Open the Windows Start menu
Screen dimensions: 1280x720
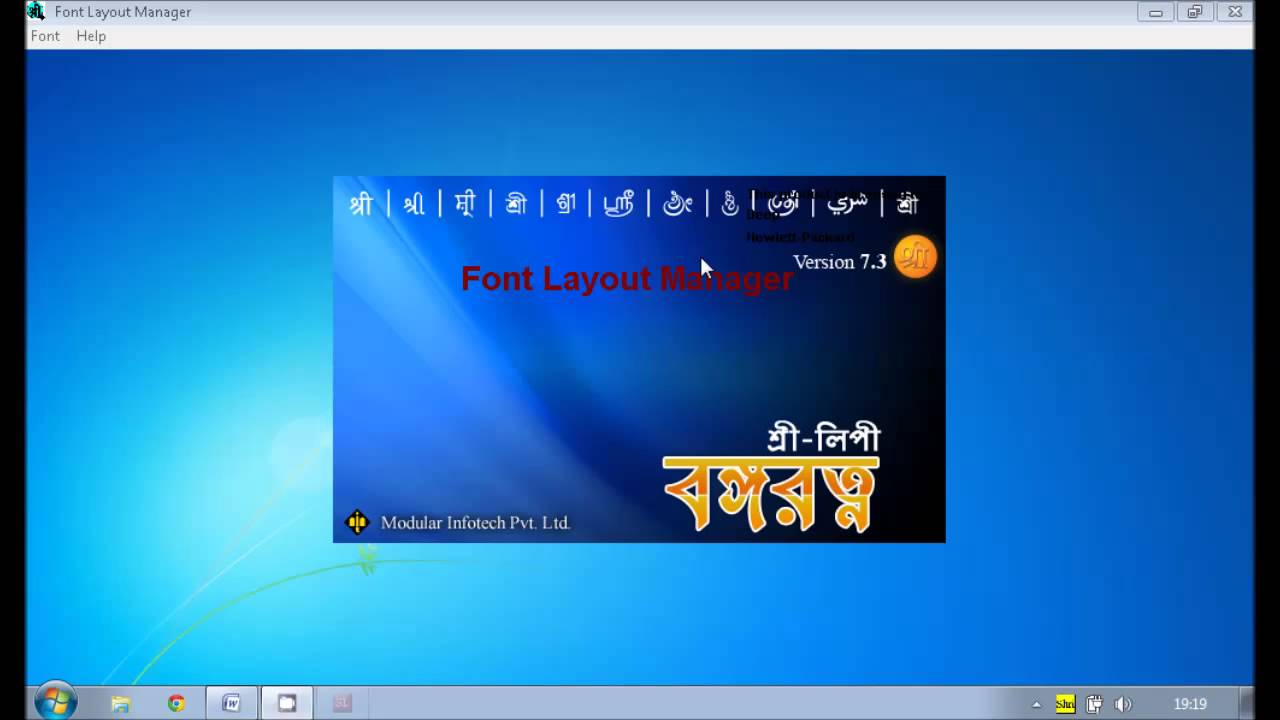(x=56, y=702)
